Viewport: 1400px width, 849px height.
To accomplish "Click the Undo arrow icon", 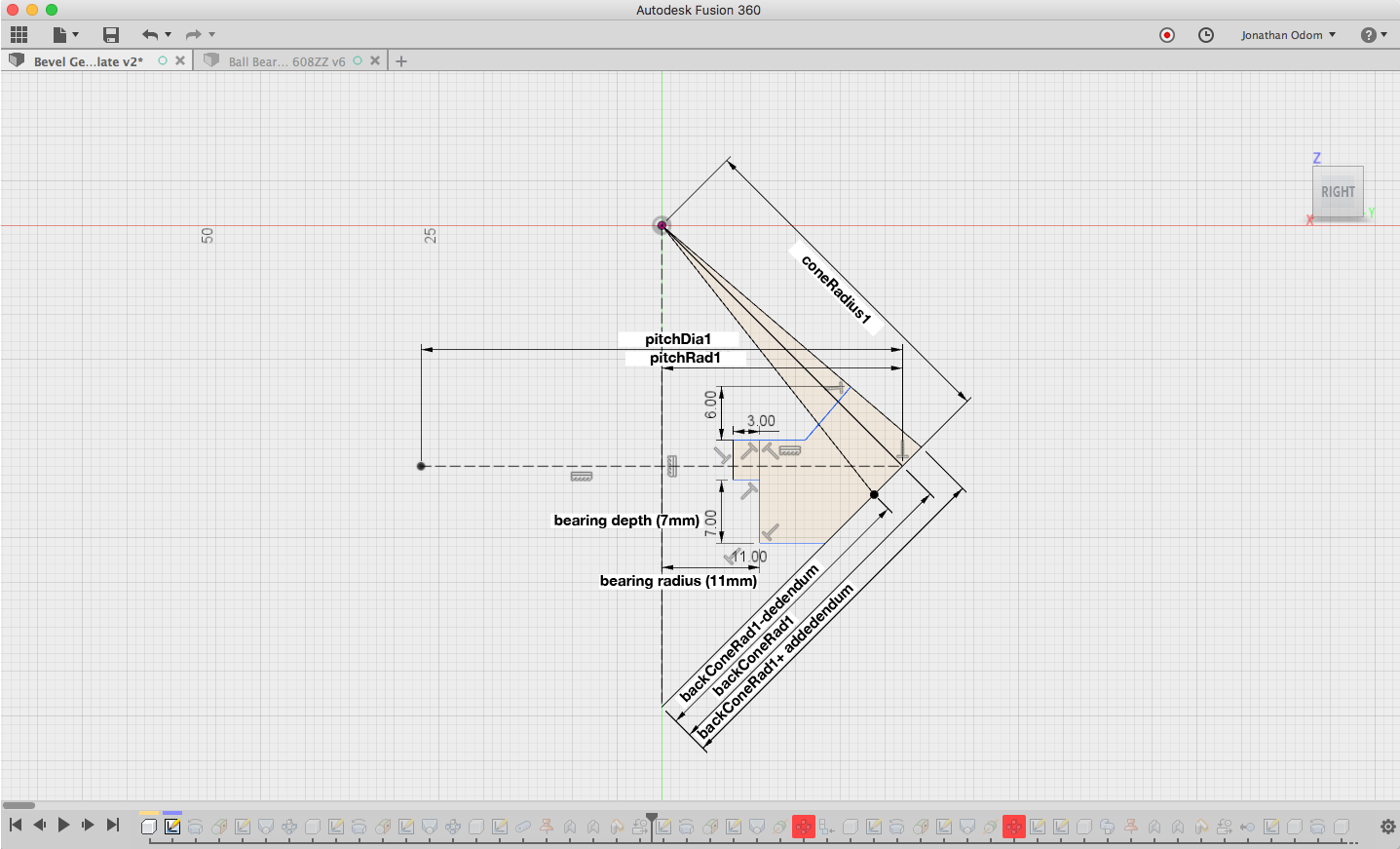I will 149,35.
